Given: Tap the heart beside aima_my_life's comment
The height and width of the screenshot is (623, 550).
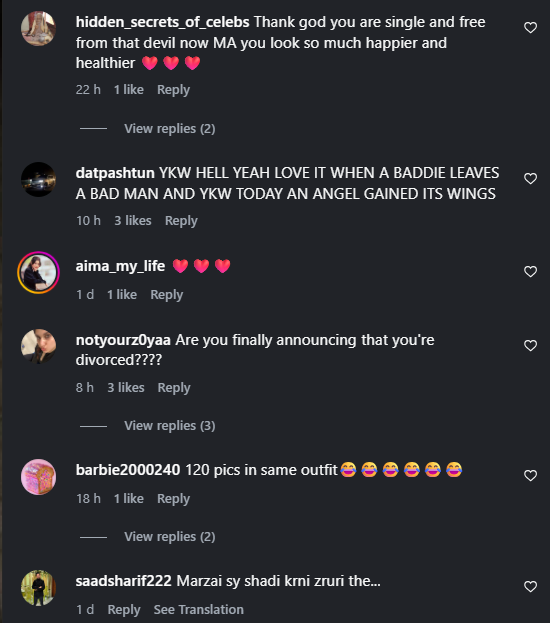Looking at the screenshot, I should pos(531,272).
